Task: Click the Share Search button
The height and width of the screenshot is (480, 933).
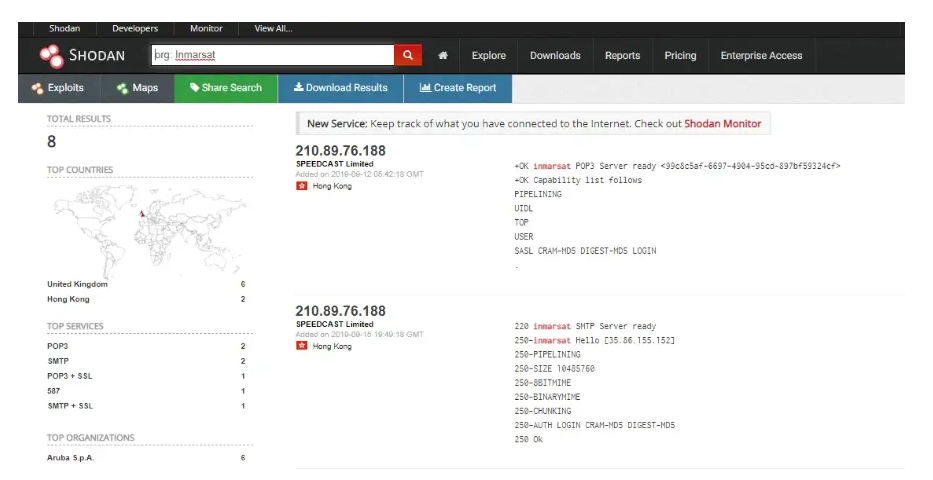Action: click(226, 88)
